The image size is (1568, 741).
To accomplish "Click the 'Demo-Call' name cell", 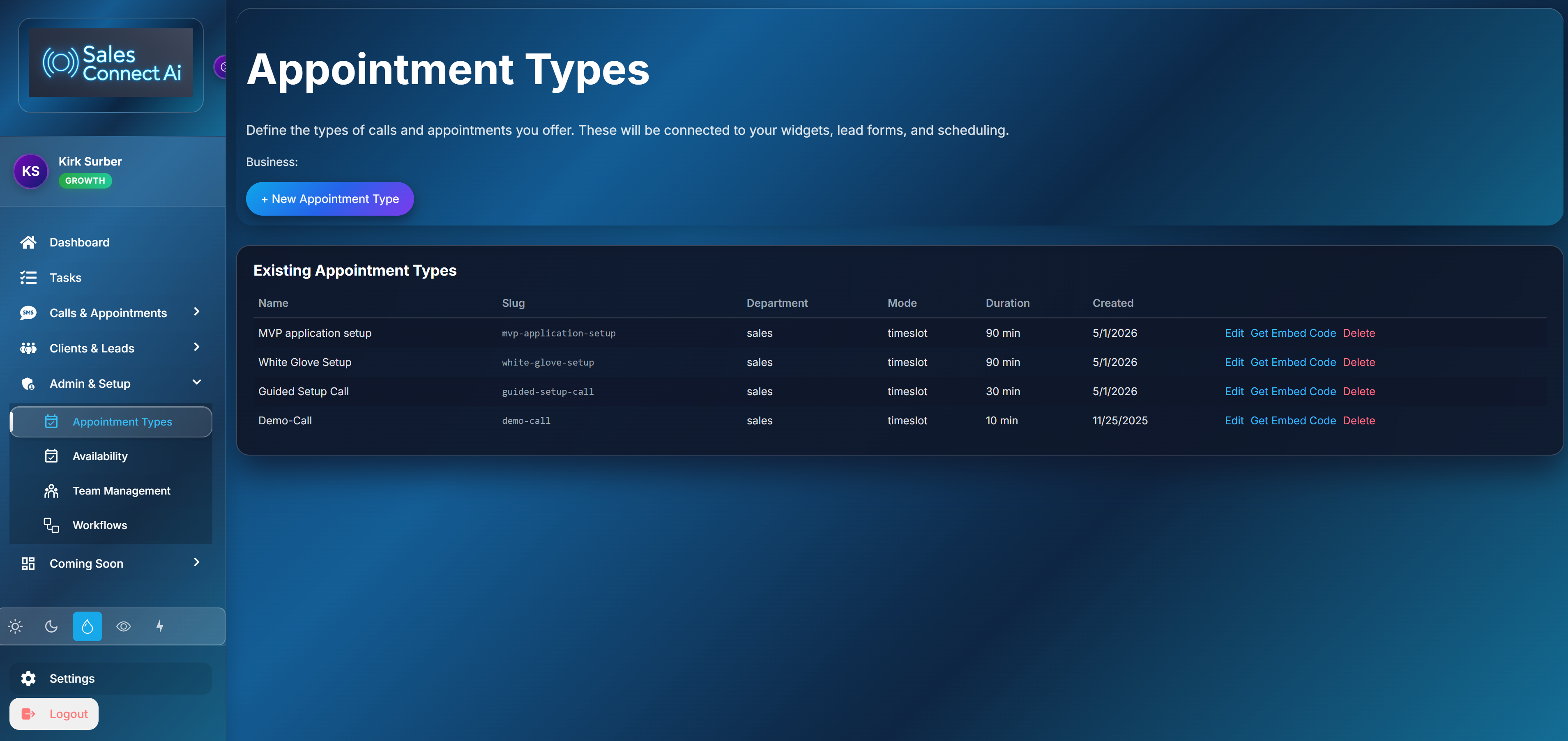I will [x=285, y=421].
